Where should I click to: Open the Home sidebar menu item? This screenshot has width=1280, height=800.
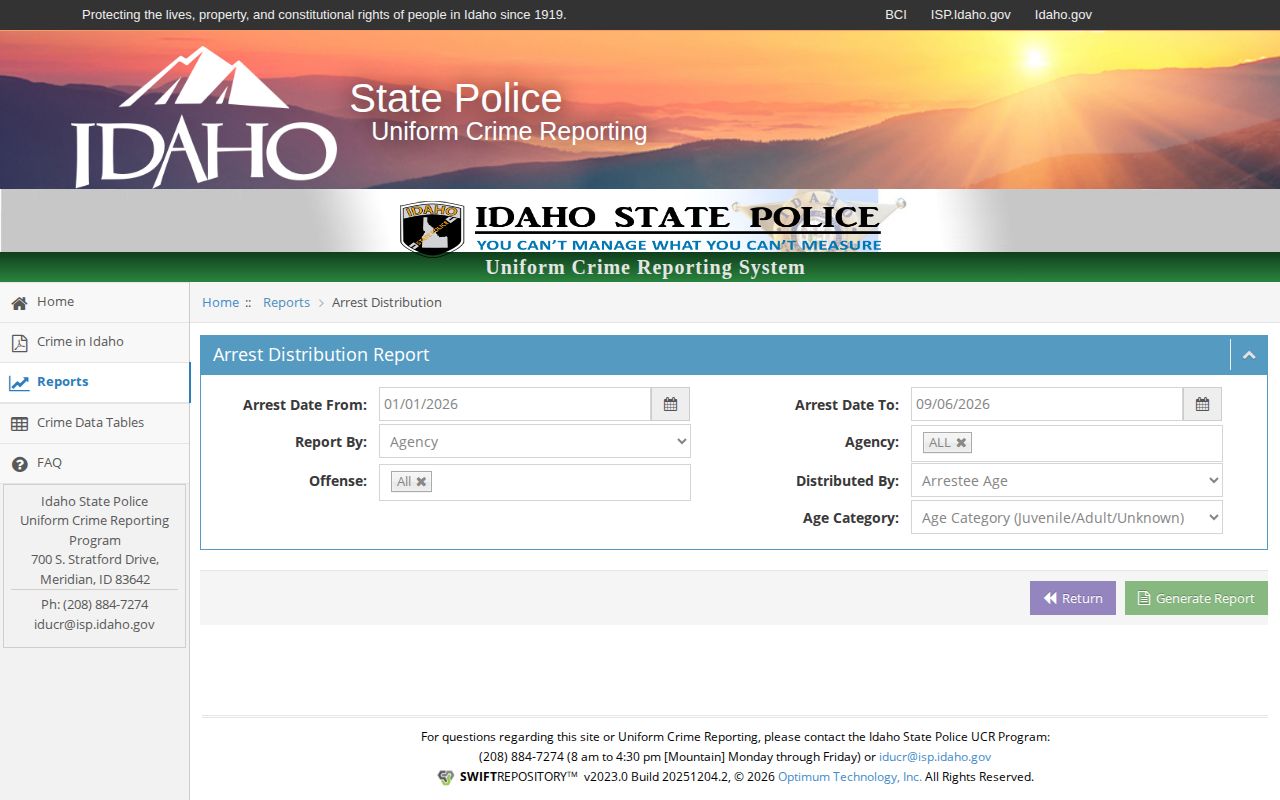pyautogui.click(x=95, y=302)
